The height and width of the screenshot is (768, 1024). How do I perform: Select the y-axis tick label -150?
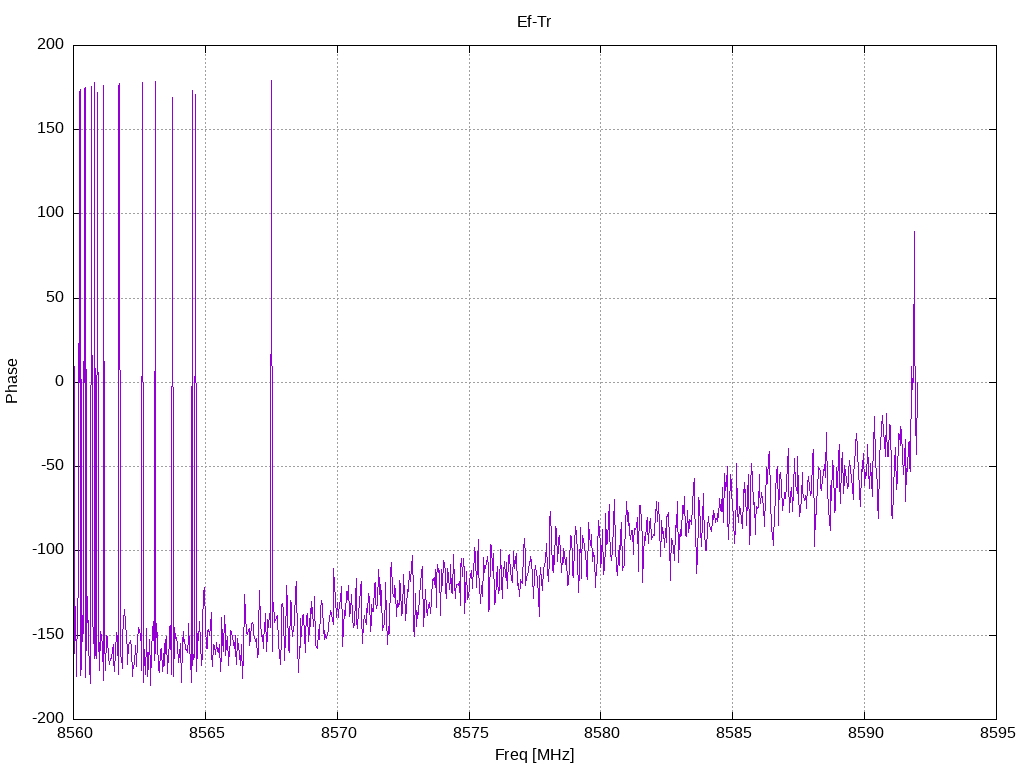pyautogui.click(x=48, y=634)
